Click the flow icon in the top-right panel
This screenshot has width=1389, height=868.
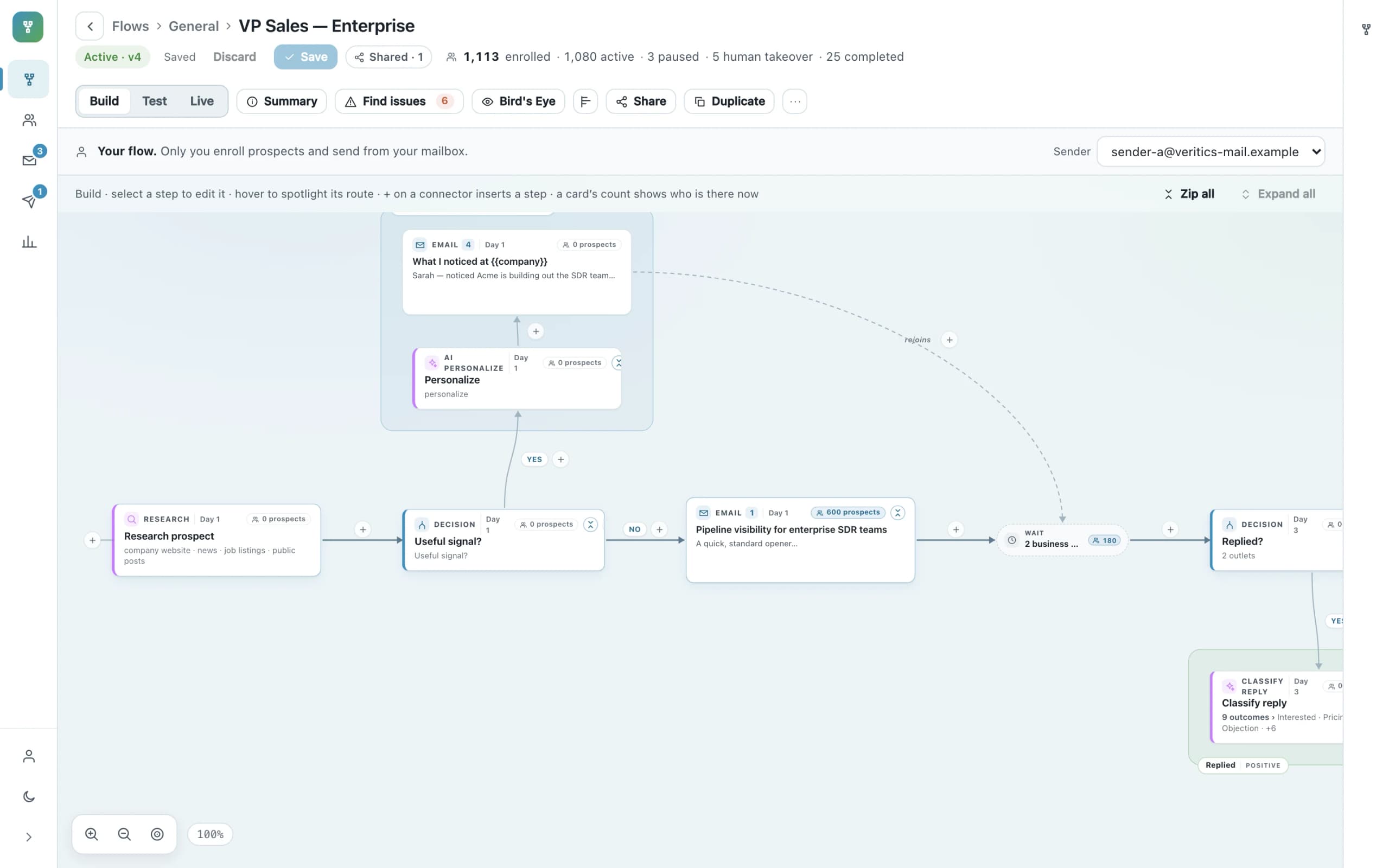(x=1366, y=29)
